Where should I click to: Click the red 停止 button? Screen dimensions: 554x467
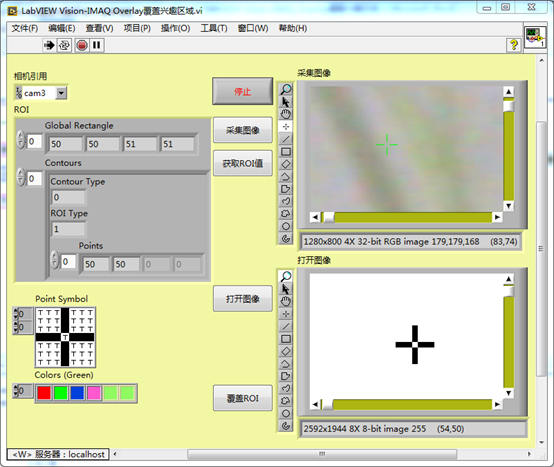pos(242,91)
